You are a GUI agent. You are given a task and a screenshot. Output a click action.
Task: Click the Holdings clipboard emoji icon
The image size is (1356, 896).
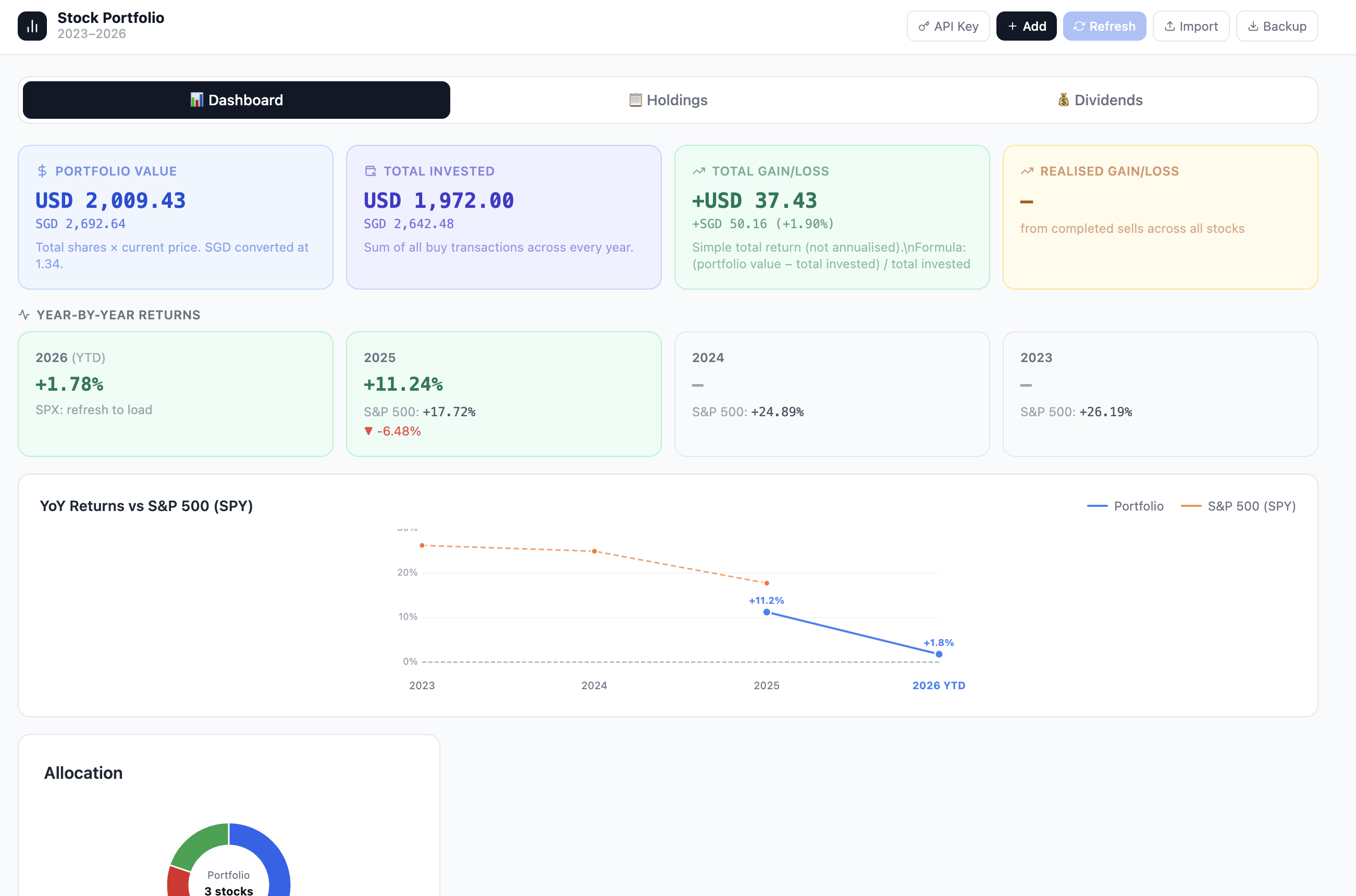click(635, 100)
